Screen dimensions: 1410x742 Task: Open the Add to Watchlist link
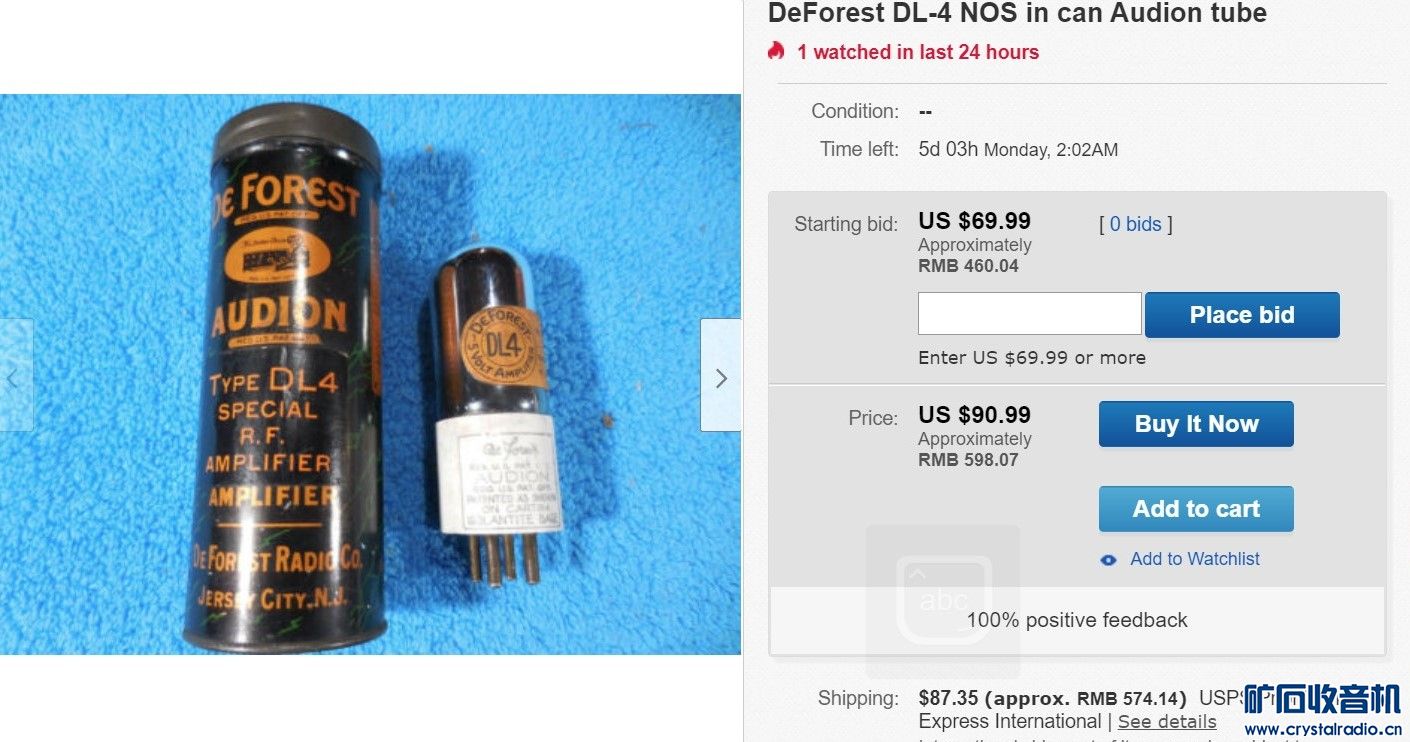point(1194,559)
